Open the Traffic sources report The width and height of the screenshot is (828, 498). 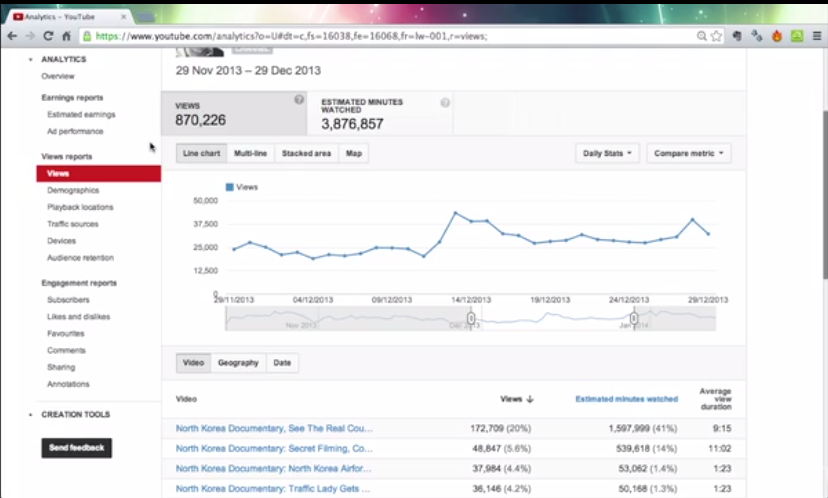click(x=72, y=224)
